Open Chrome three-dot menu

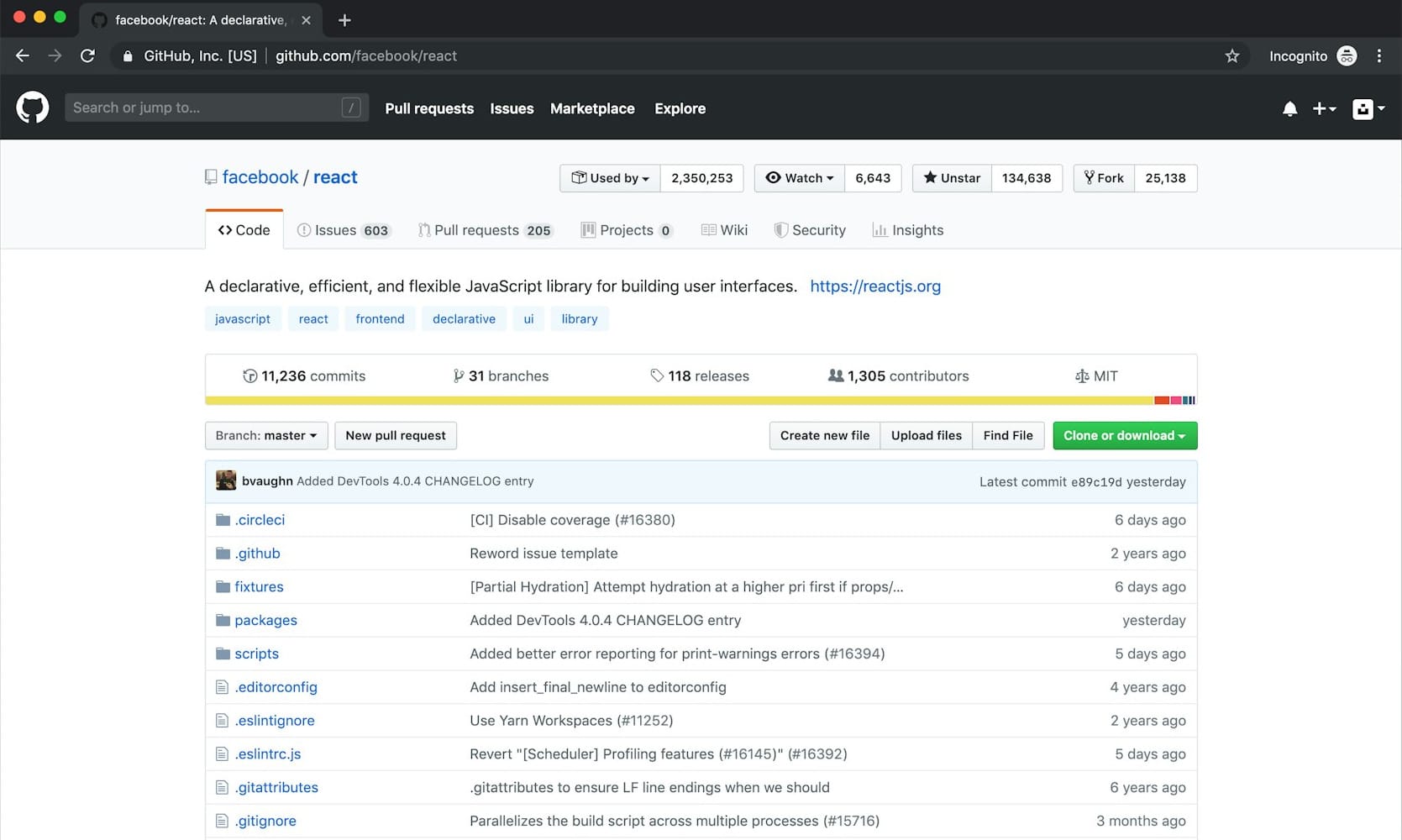(1379, 55)
